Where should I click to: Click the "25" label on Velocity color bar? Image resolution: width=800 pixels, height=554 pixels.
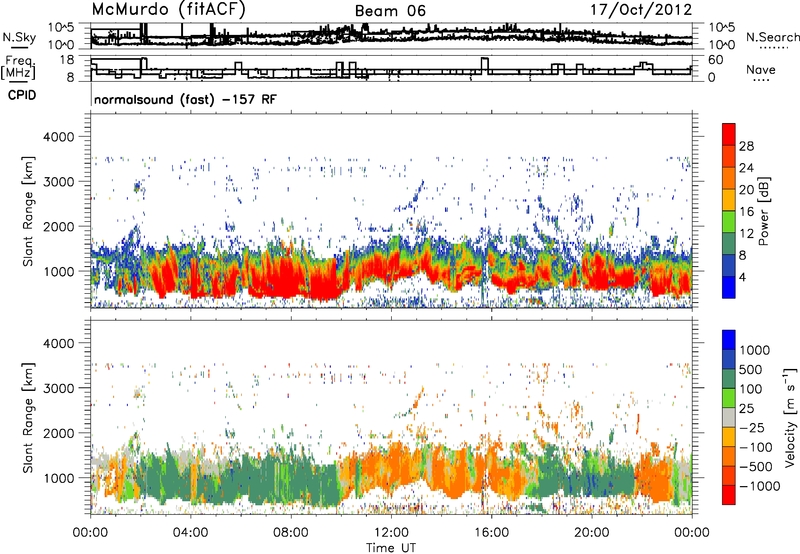[746, 408]
